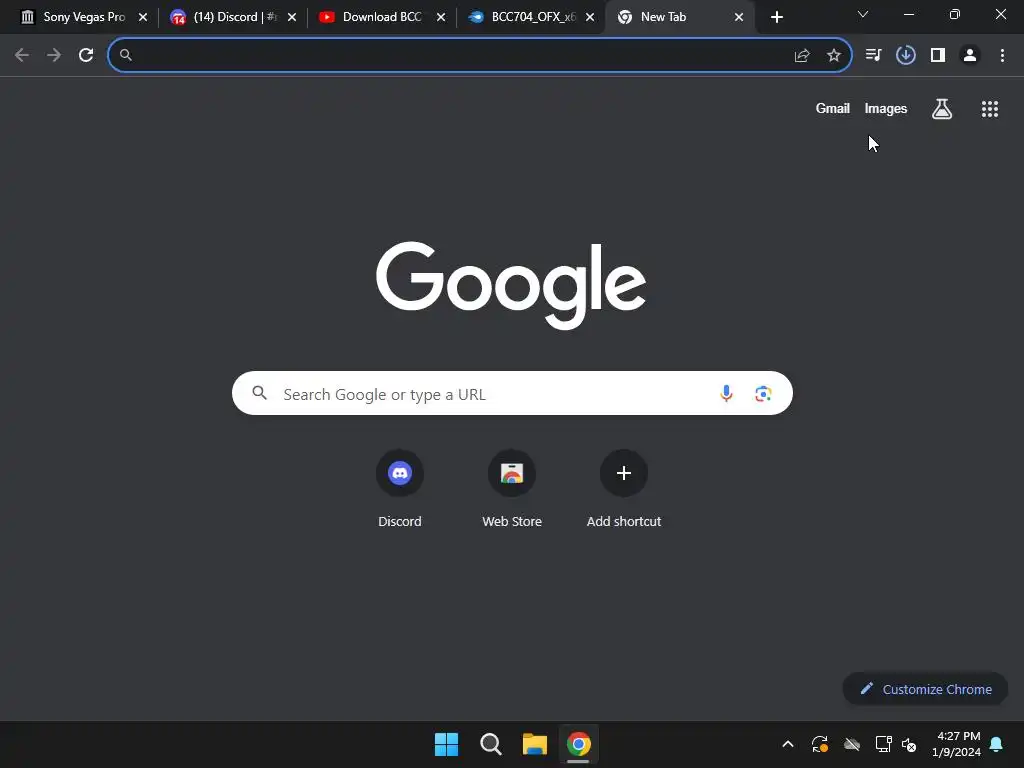
Task: Search by image with the Google Lens icon
Action: click(x=763, y=393)
